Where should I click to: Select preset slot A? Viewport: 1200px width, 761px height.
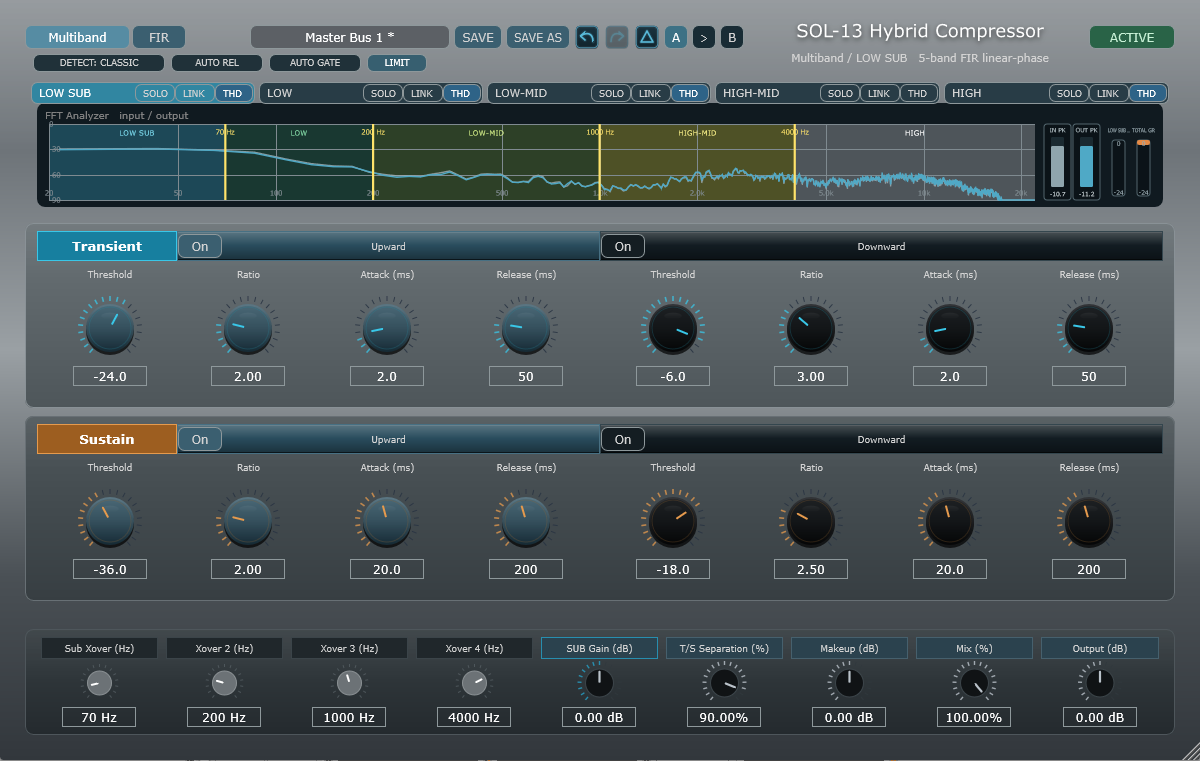pos(676,38)
